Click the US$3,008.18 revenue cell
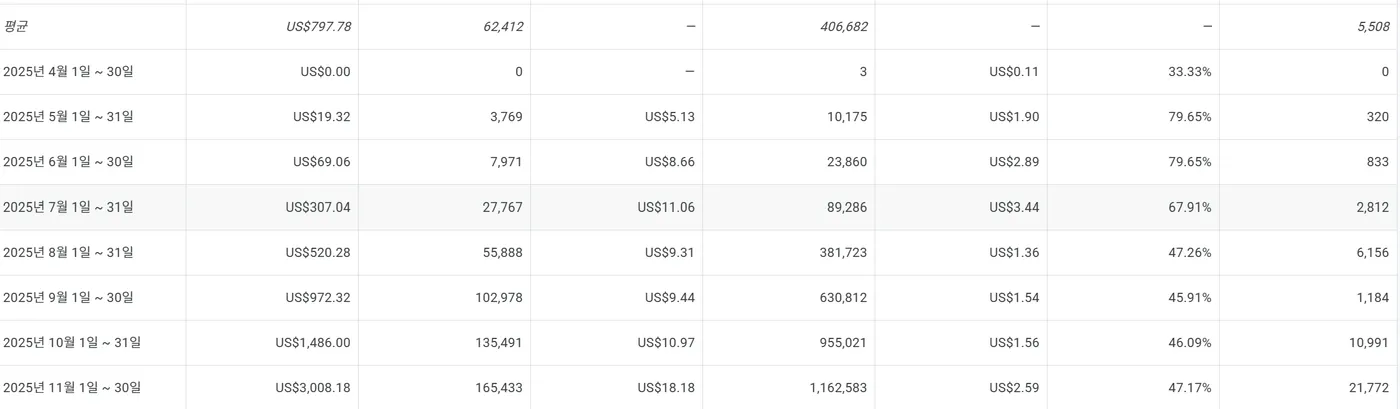The width and height of the screenshot is (1400, 409). (x=313, y=388)
